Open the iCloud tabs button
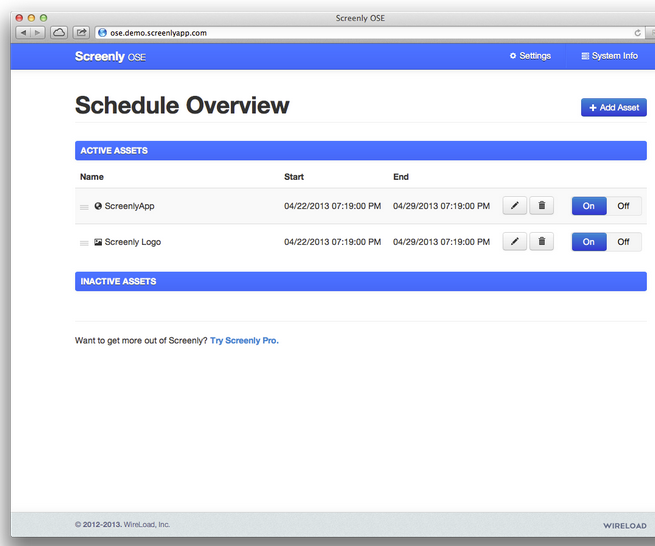 coord(59,33)
